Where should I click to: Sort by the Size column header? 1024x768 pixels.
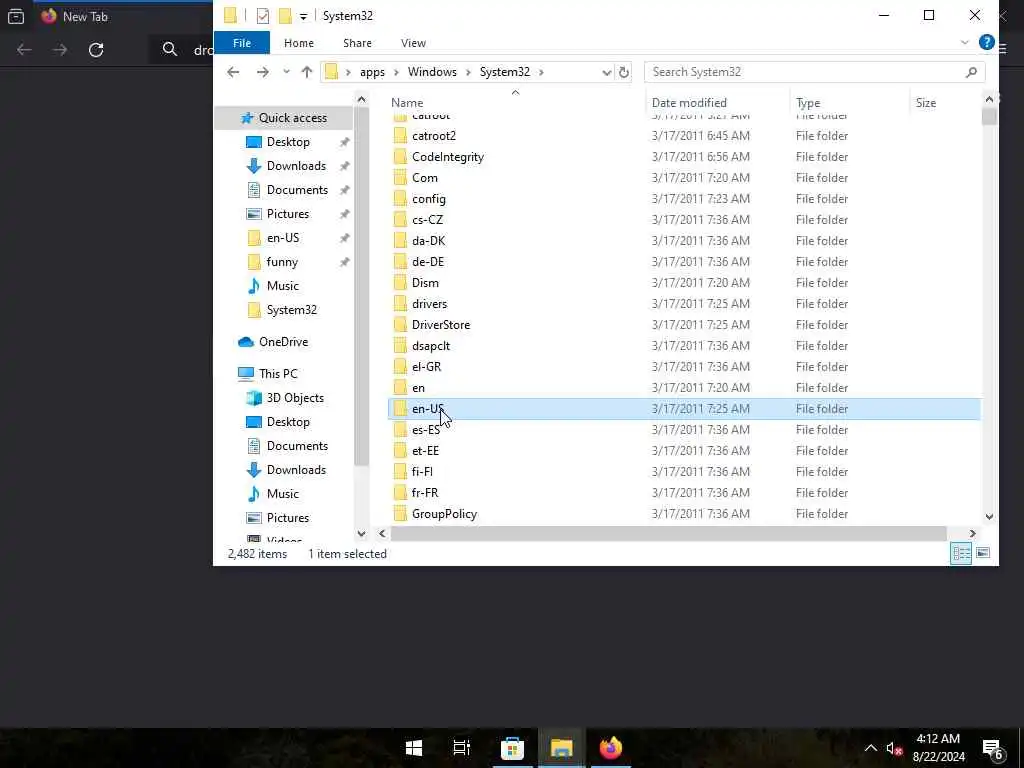click(944, 103)
